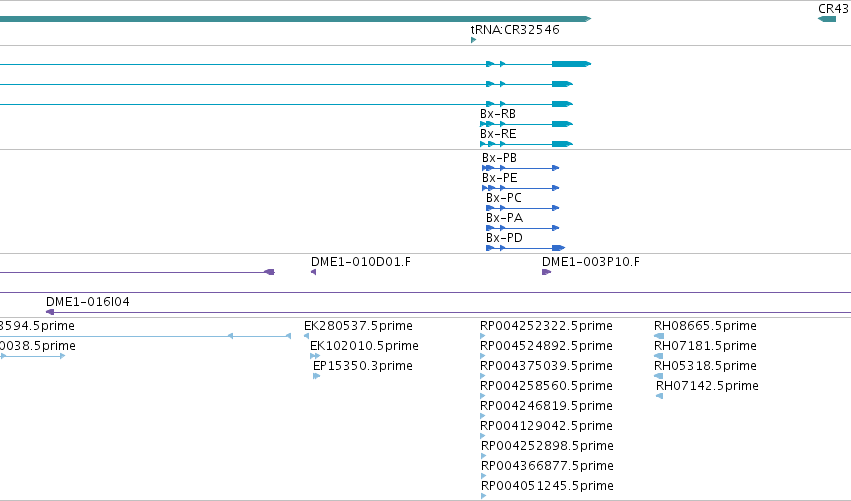Viewport: 851px width, 501px height.
Task: Open the RH07181.5prime EST label
Action: pos(705,346)
